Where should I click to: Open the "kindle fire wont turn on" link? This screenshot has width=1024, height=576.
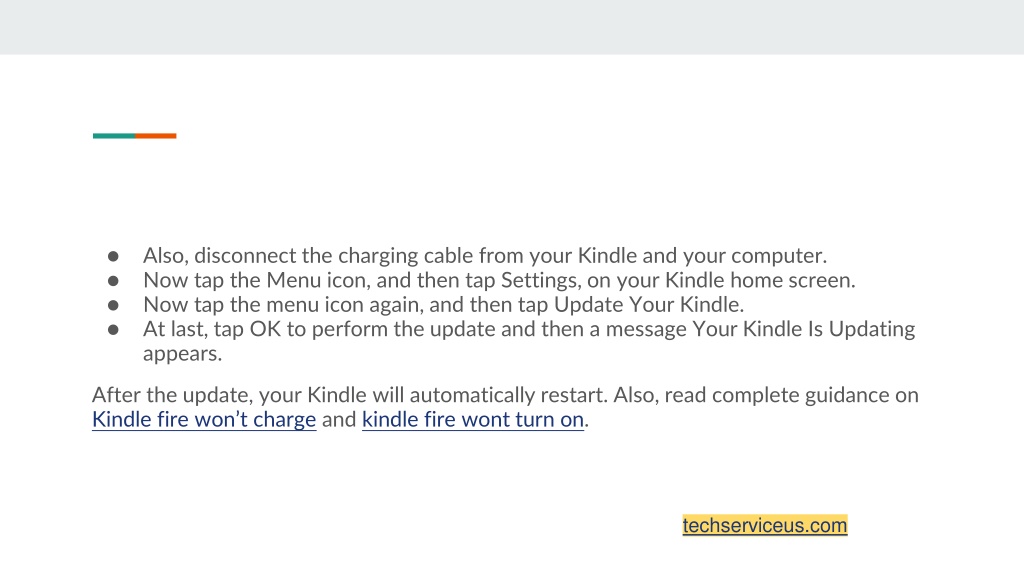coord(473,419)
